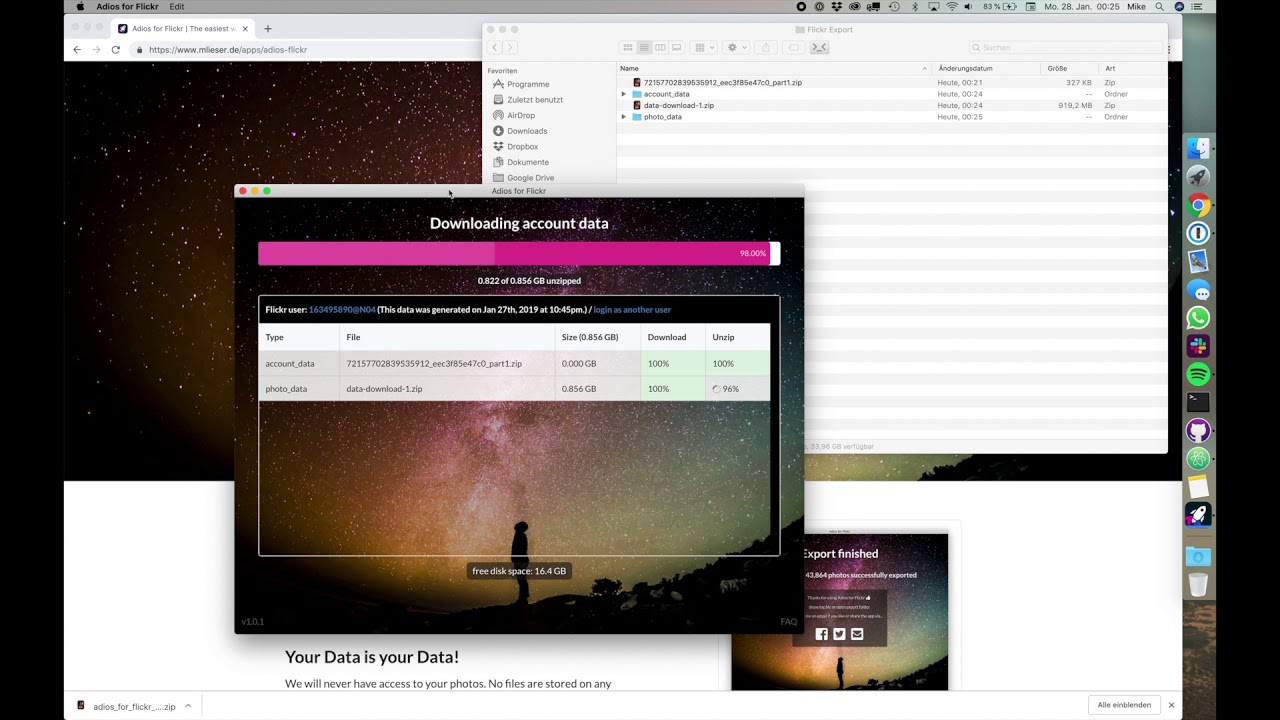1280x720 pixels.
Task: Click Alle einblenden in downloads bar
Action: click(1124, 705)
